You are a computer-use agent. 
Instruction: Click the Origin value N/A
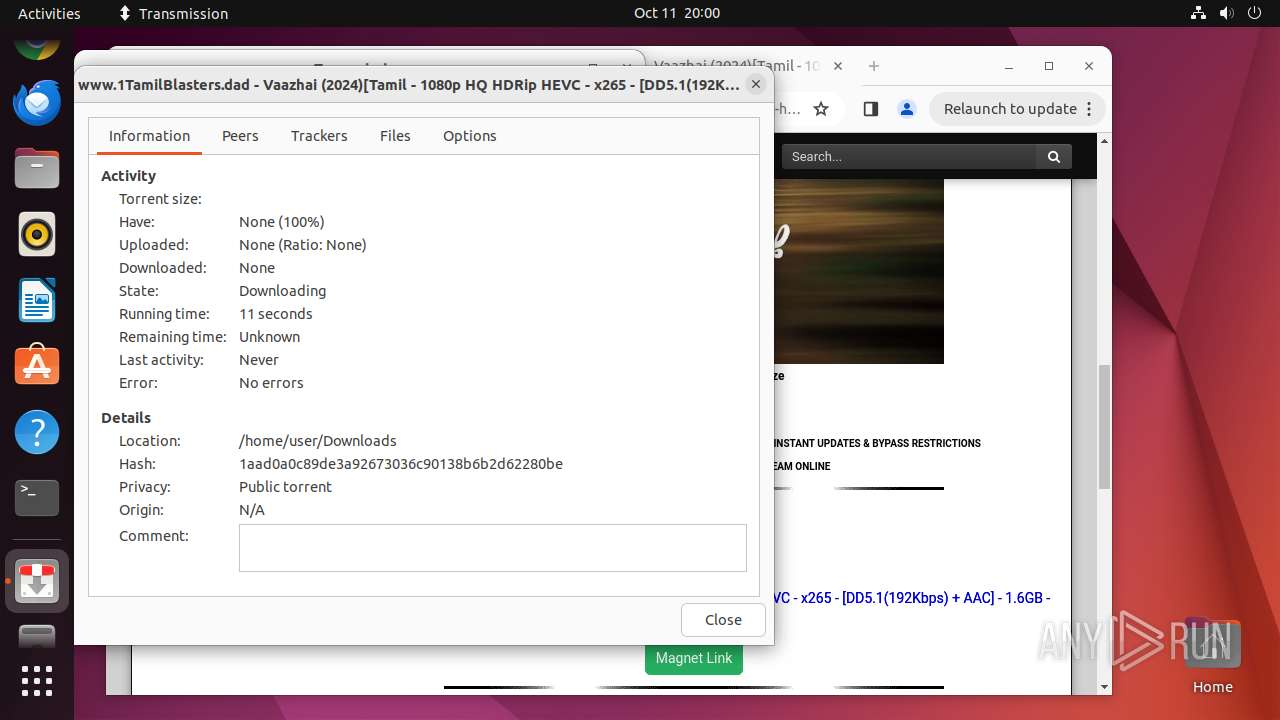pyautogui.click(x=252, y=510)
